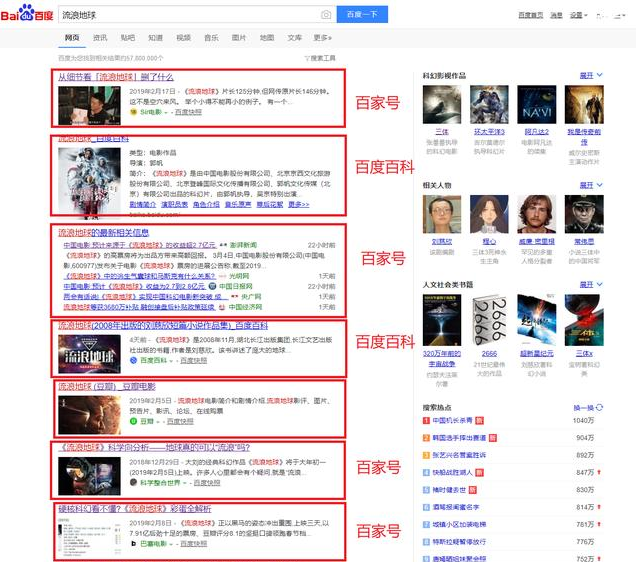Open the 超新星纪元 book link
This screenshot has height=562, width=643.
(537, 353)
